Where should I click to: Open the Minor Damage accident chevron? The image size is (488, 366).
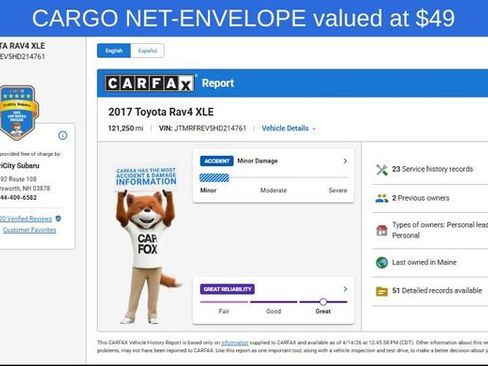(345, 161)
